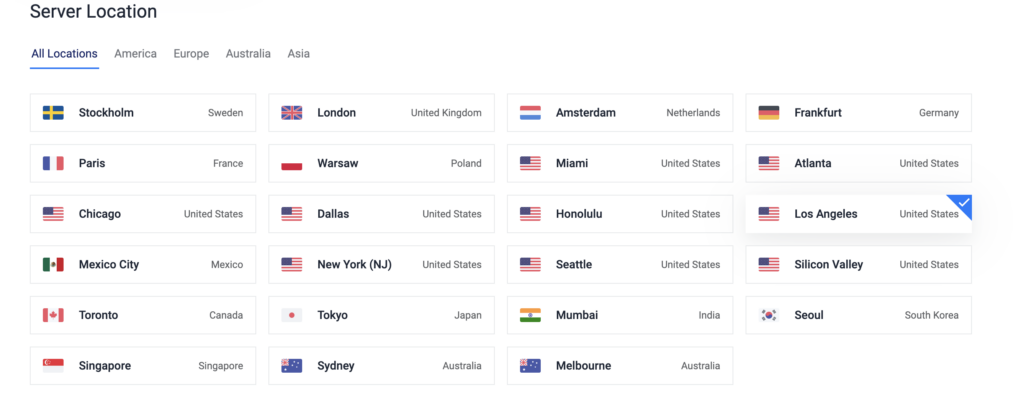The image size is (1024, 411).
Task: Pick the Singapore server location
Action: 143,366
